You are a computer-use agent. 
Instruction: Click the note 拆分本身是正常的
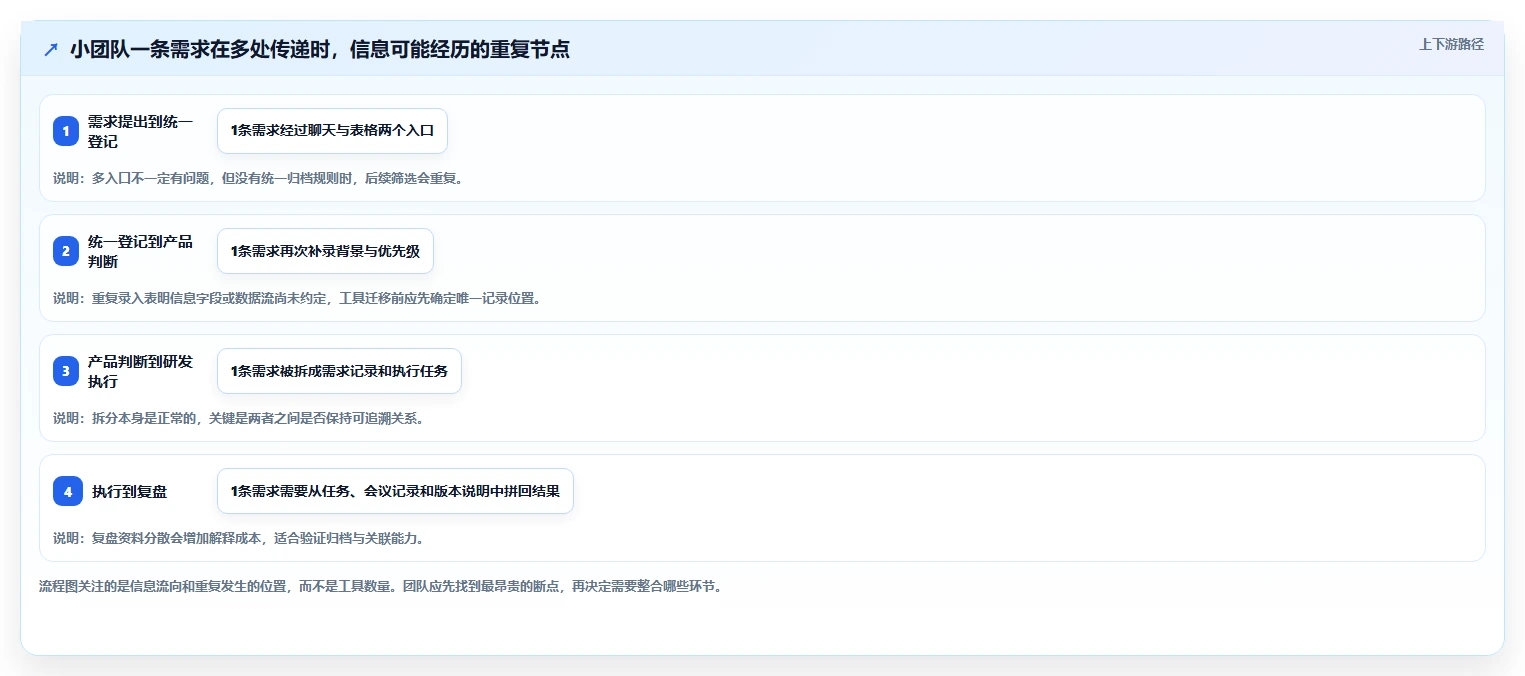(x=239, y=418)
